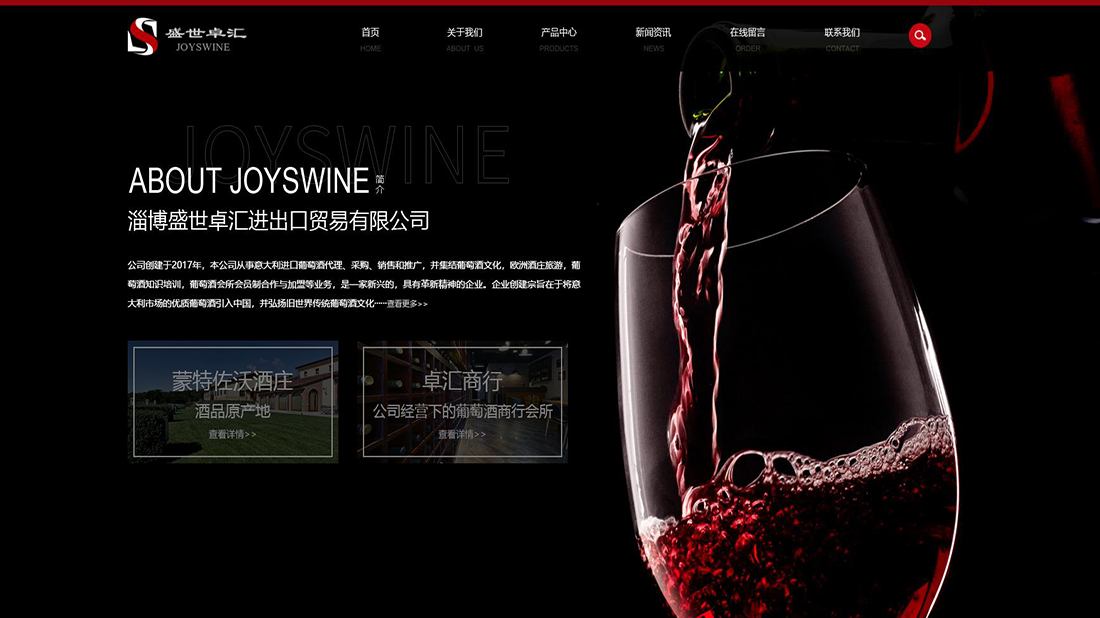1100x618 pixels.
Task: Open the 首页 Home menu item
Action: pyautogui.click(x=370, y=39)
